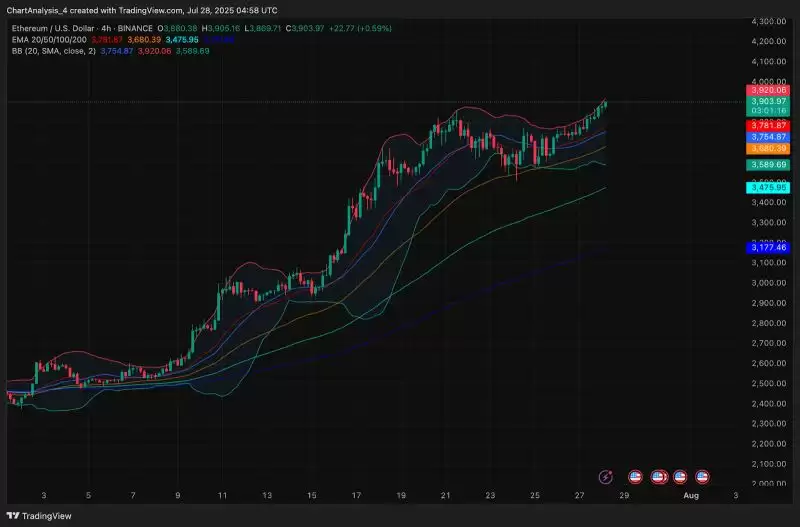This screenshot has height=527, width=800.
Task: Click the first US flag economic event icon
Action: [634, 478]
